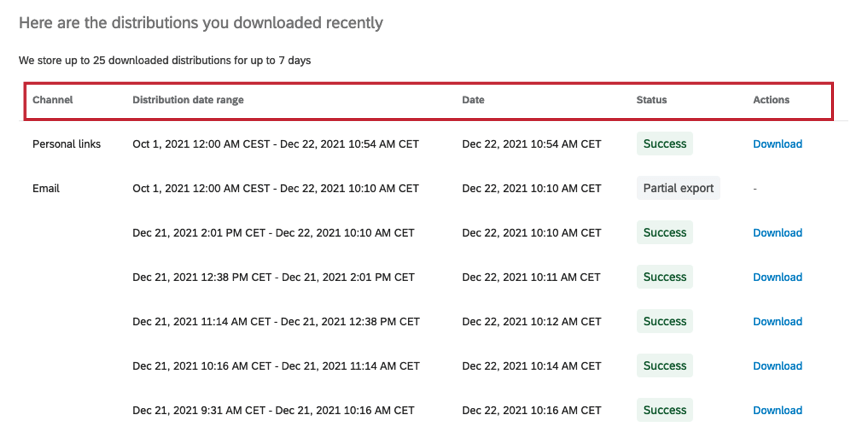Download the Dec 21 11:14 AM export

click(x=777, y=322)
